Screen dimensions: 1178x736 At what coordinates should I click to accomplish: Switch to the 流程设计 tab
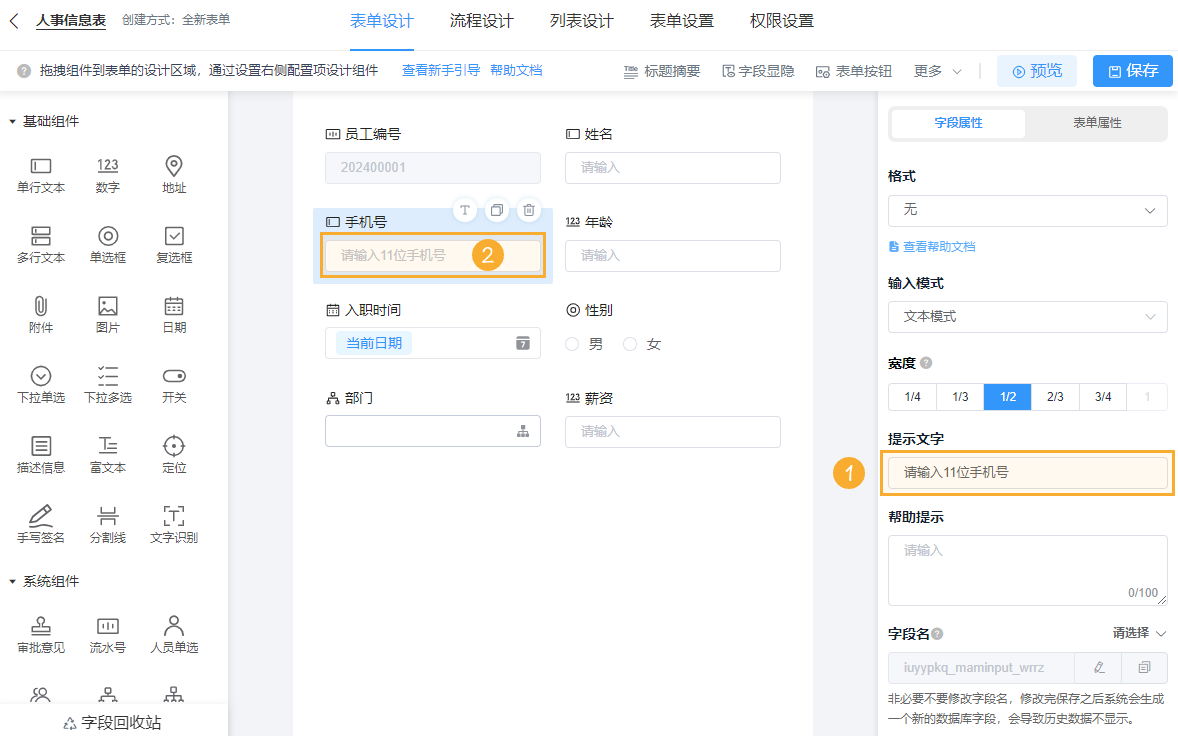pos(481,19)
